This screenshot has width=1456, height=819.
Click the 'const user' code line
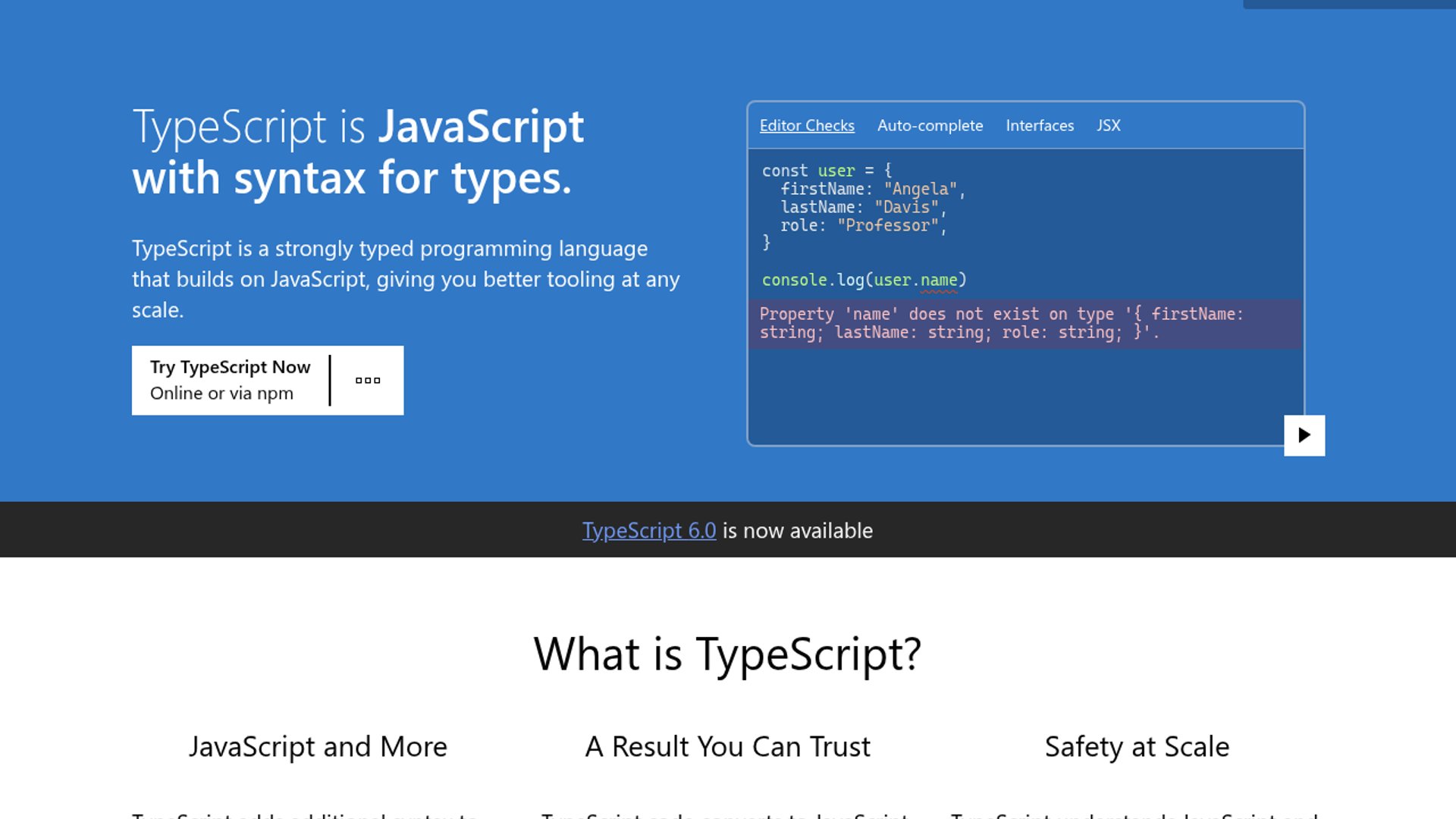pyautogui.click(x=827, y=171)
